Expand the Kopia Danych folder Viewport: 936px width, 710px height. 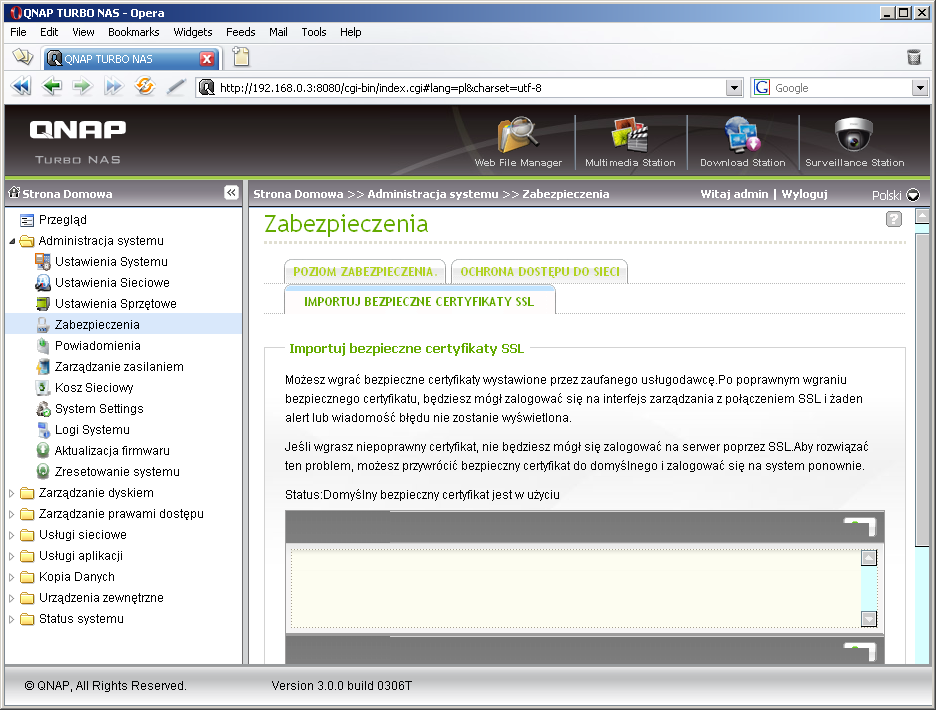[x=11, y=577]
